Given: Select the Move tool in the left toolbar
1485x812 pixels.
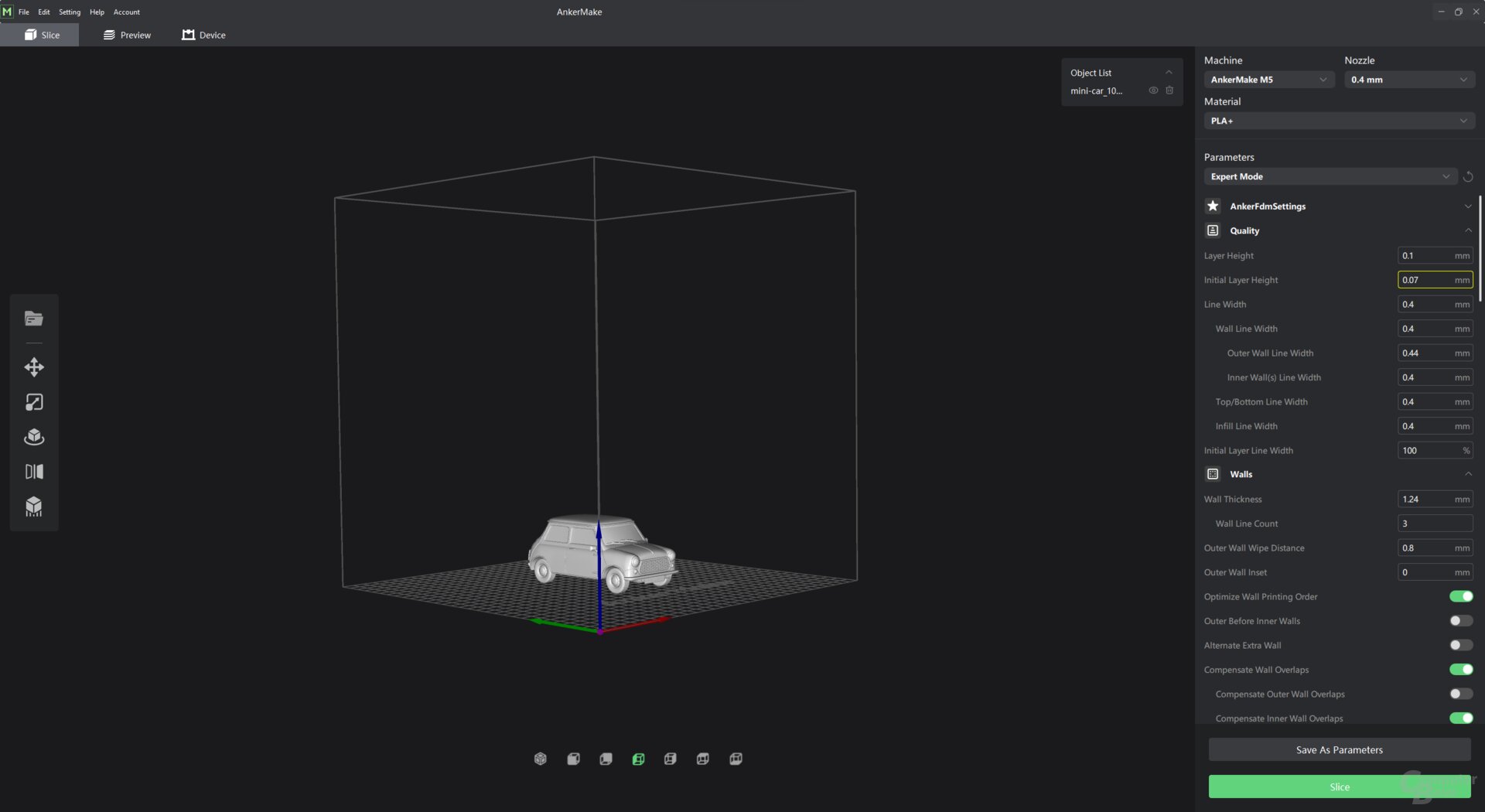Looking at the screenshot, I should coord(34,367).
